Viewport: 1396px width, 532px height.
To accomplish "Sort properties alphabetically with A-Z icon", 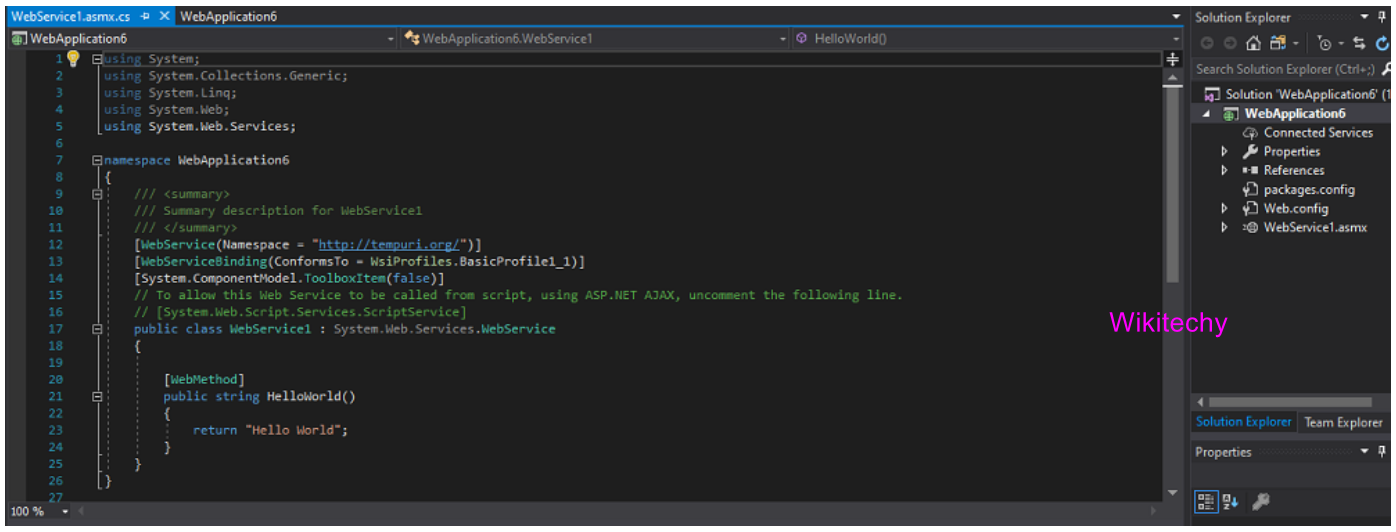I will pyautogui.click(x=1230, y=501).
